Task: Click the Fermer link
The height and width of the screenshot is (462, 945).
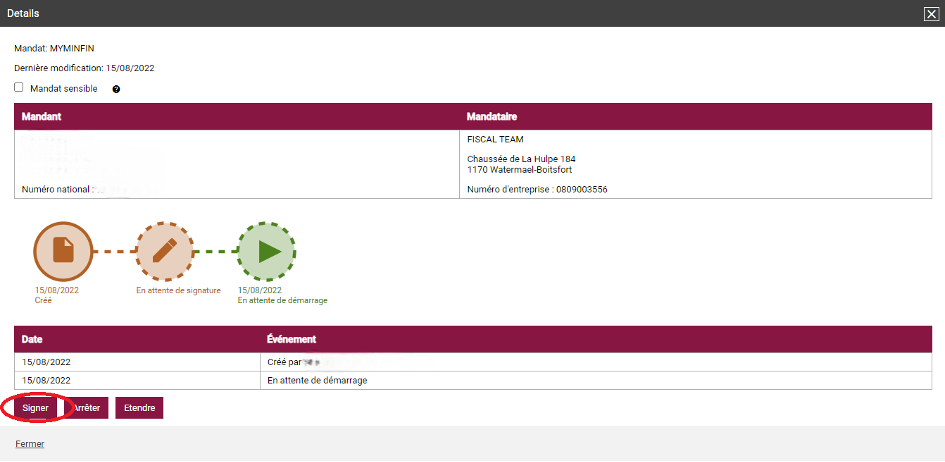Action: tap(29, 444)
